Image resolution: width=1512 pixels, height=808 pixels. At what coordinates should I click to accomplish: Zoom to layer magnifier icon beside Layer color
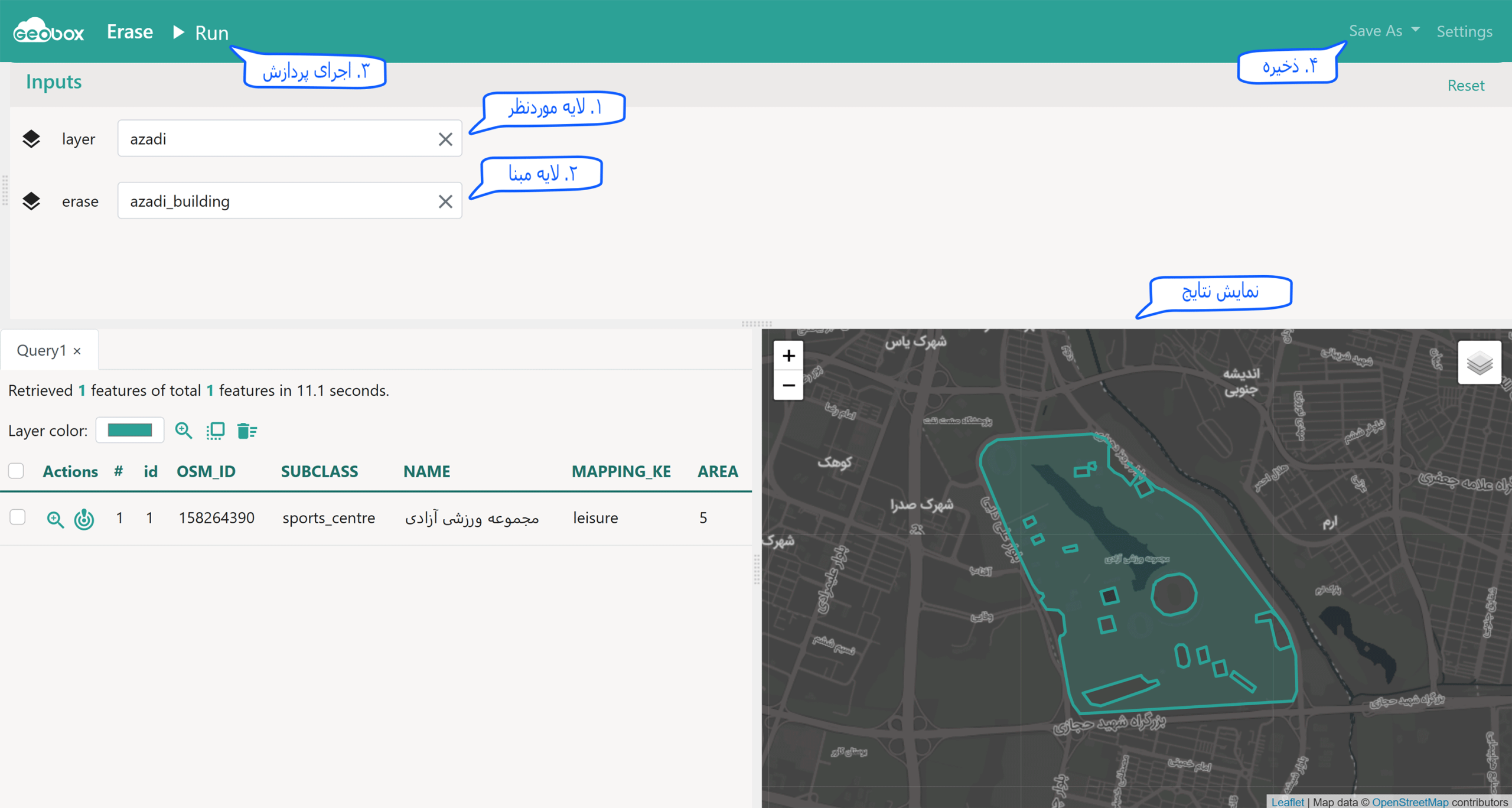184,431
